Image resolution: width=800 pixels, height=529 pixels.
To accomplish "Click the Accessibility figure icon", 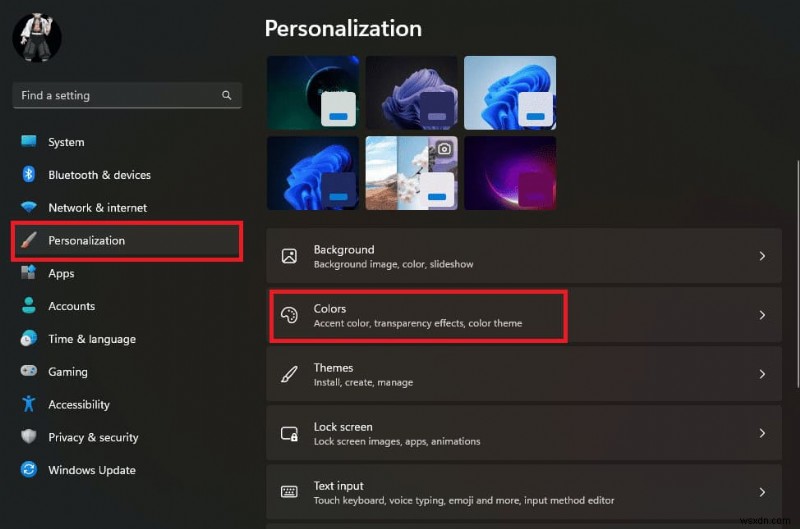I will [x=29, y=404].
